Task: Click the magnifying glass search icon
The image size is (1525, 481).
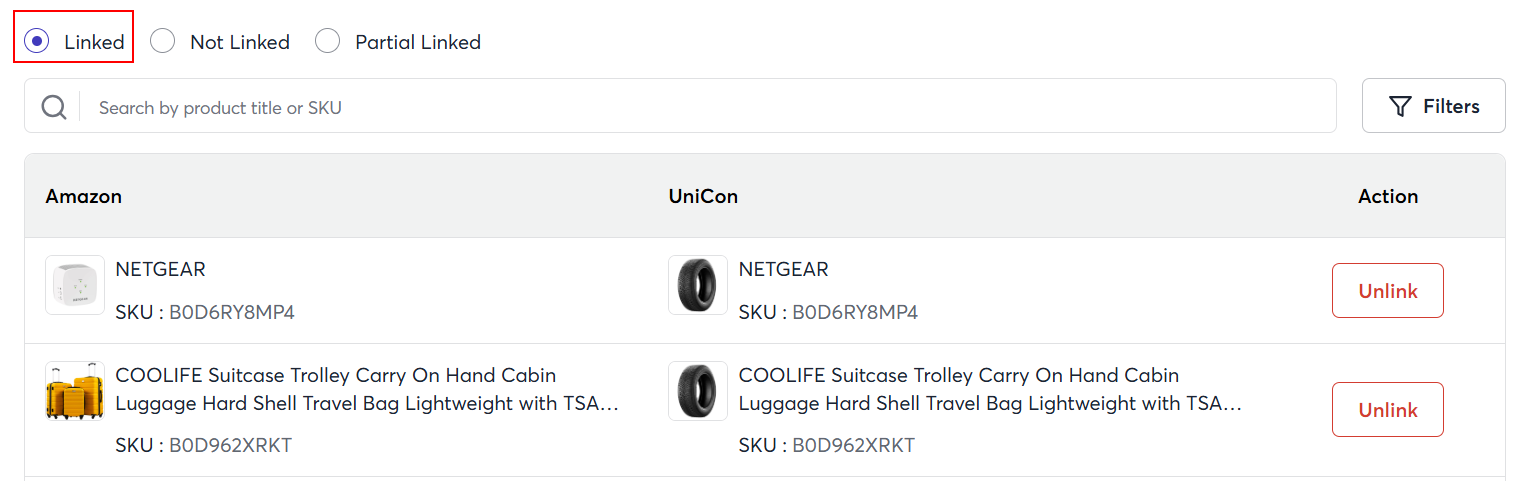Action: (x=54, y=107)
